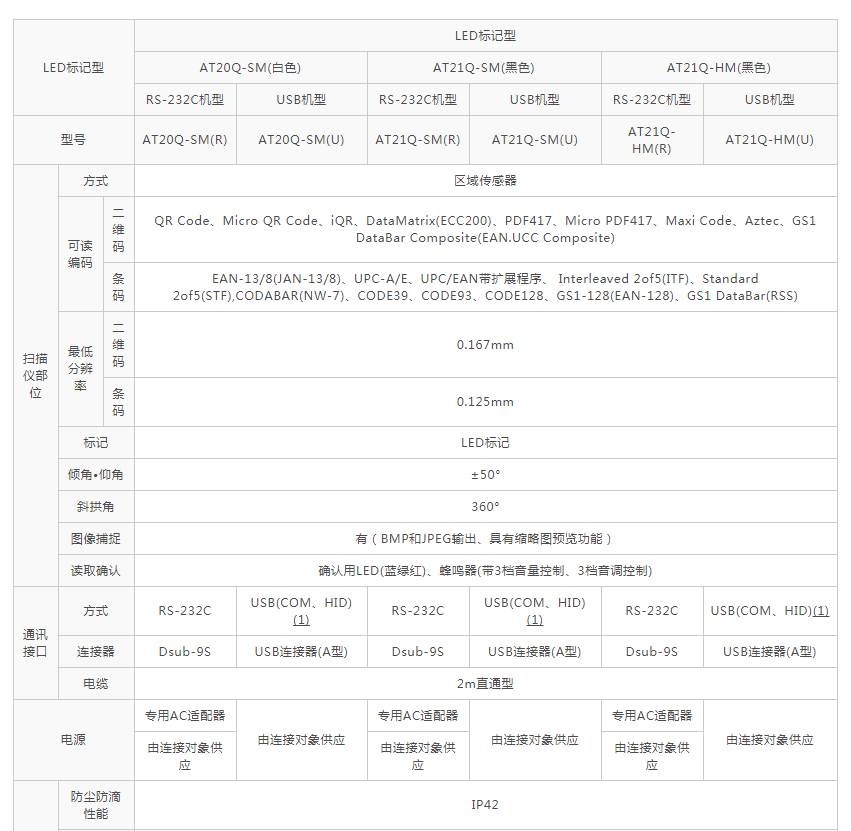Select model cell AT21Q-SM(U)
Screen dimensions: 851x831
pos(535,140)
